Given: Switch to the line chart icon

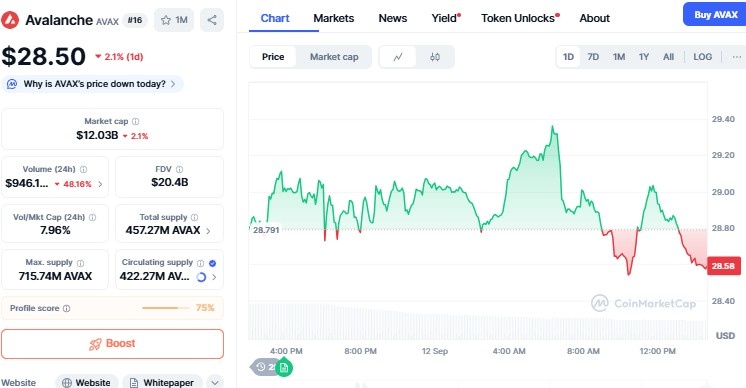Looking at the screenshot, I should [x=398, y=57].
